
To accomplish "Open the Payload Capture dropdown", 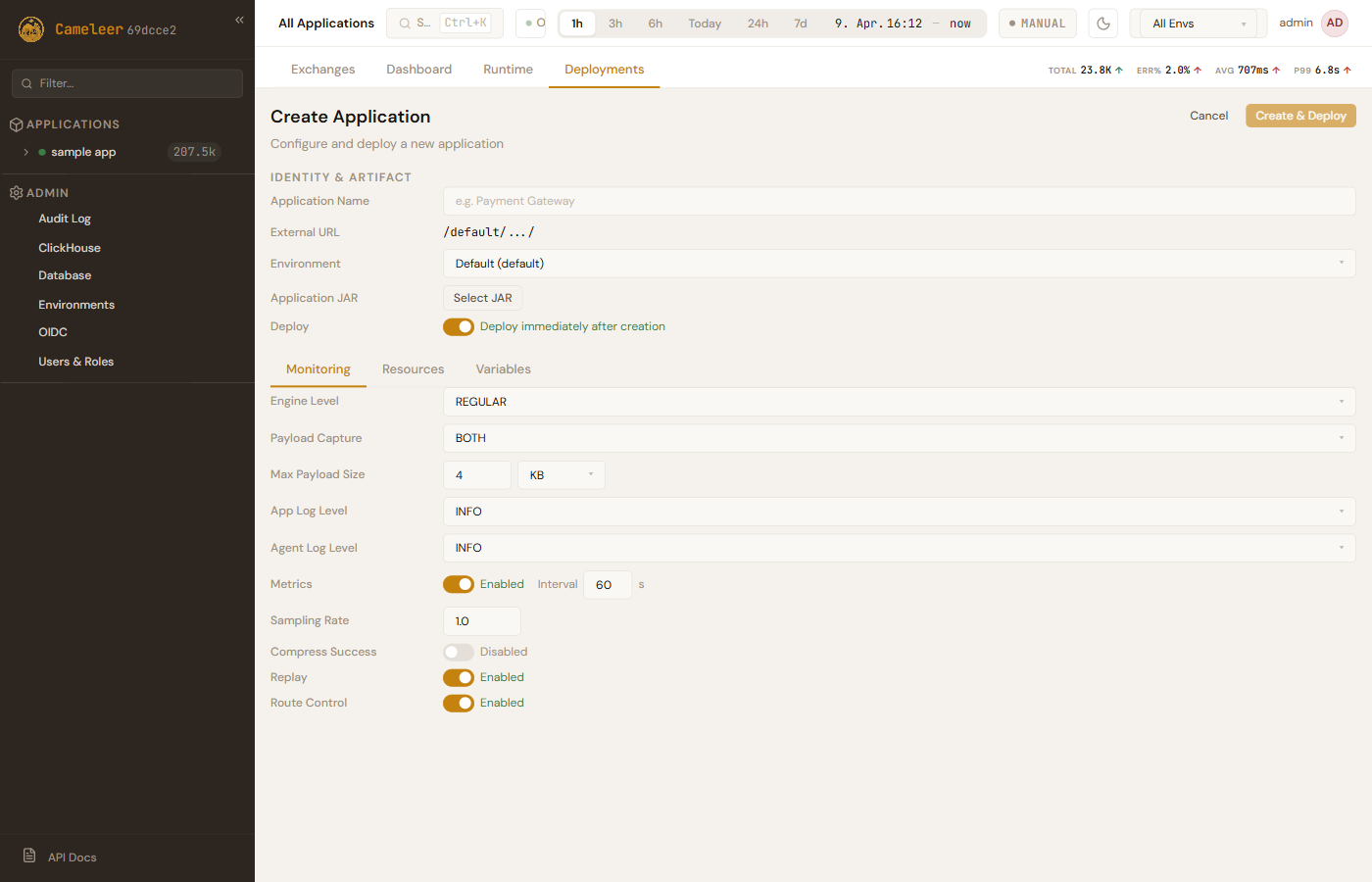I will (x=899, y=438).
